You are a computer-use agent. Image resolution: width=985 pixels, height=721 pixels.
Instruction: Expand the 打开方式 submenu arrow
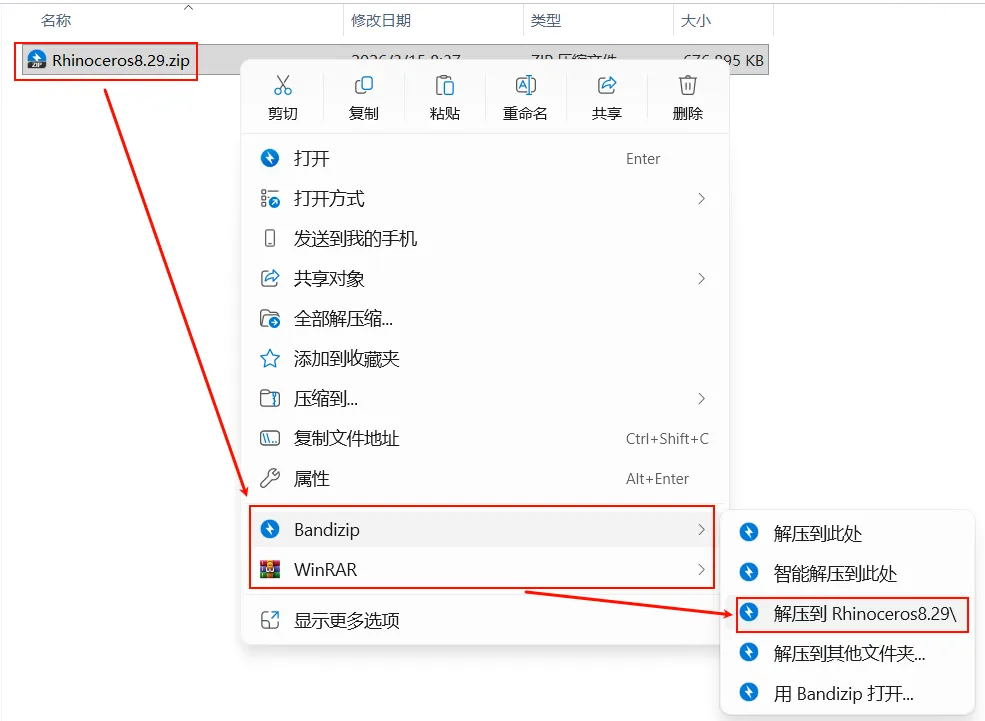click(x=702, y=198)
